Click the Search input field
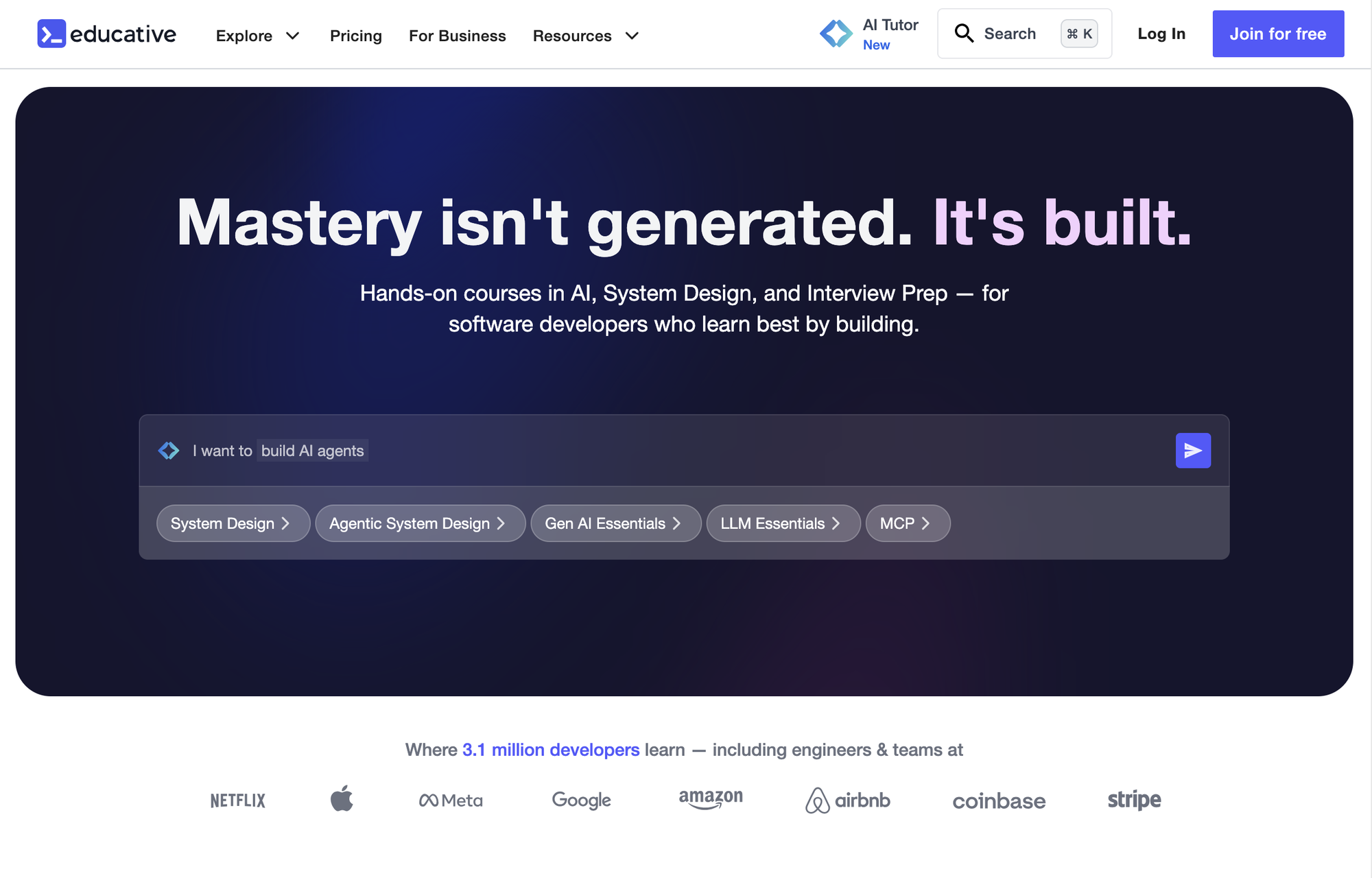 1024,34
